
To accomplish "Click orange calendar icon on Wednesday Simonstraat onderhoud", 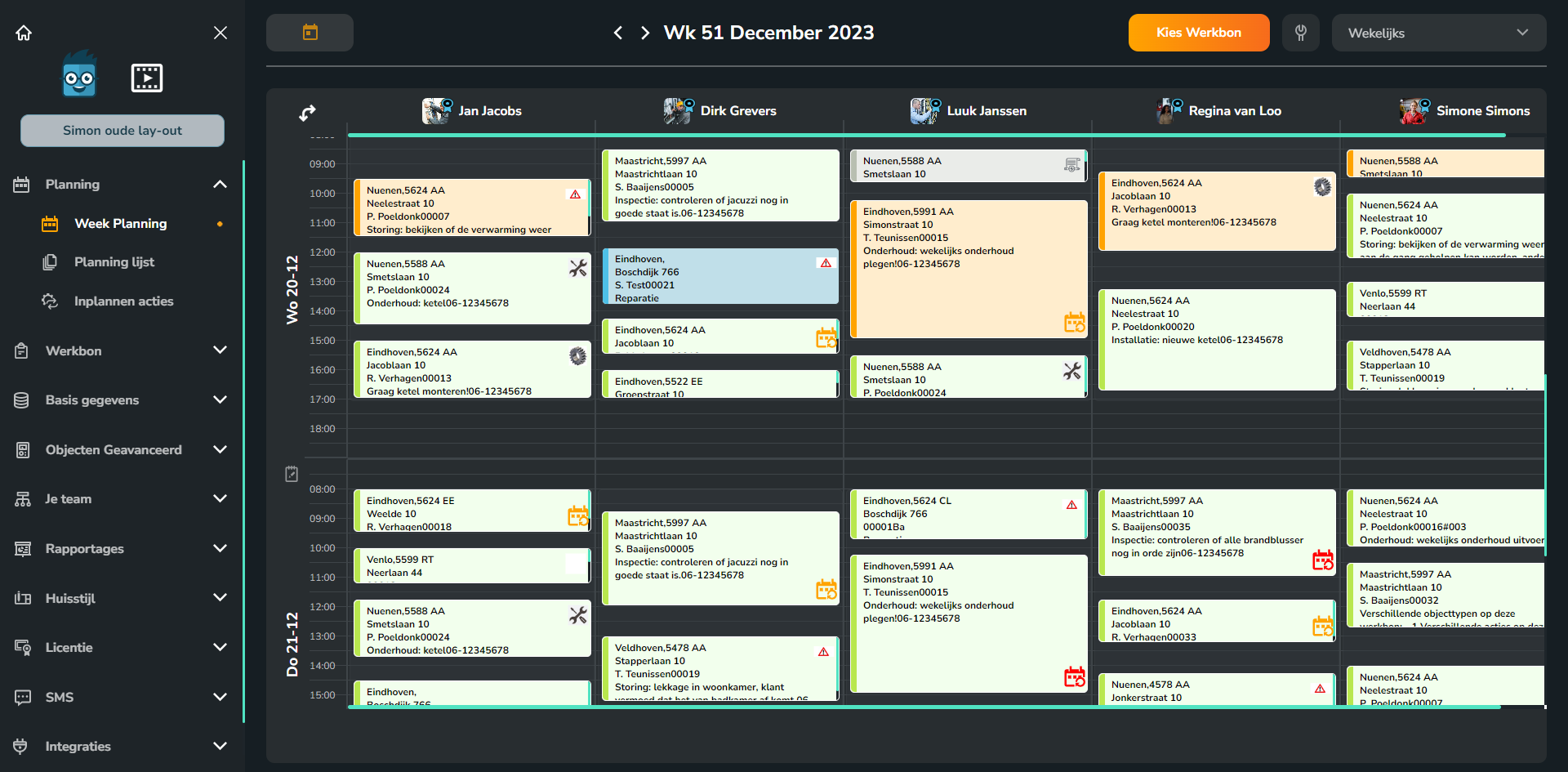I will [1075, 322].
